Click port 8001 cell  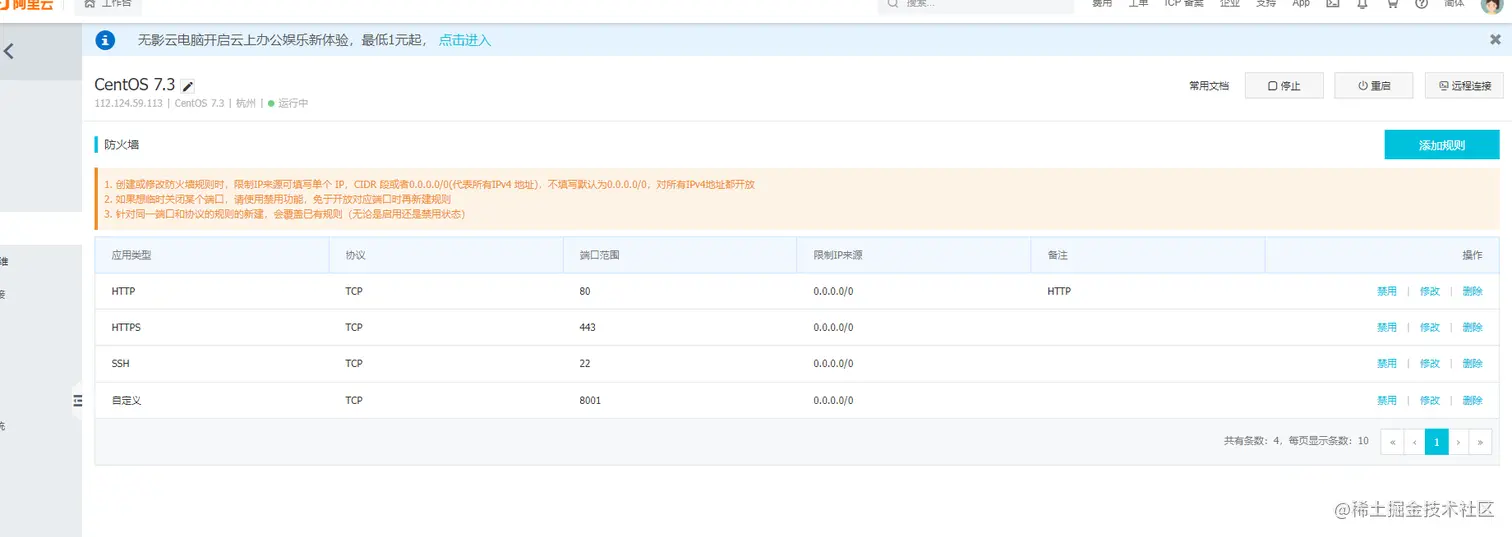(590, 400)
